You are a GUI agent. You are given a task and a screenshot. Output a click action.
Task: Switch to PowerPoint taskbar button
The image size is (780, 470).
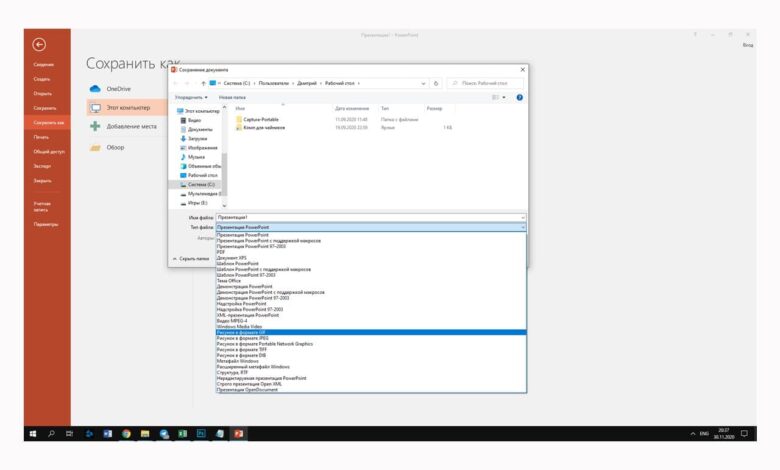coord(238,434)
